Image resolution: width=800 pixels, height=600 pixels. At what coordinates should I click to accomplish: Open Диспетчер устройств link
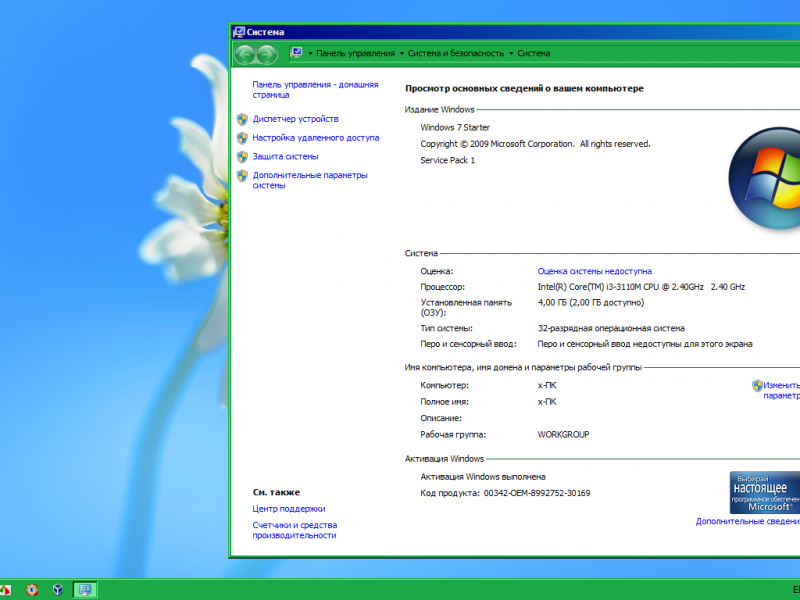(295, 119)
